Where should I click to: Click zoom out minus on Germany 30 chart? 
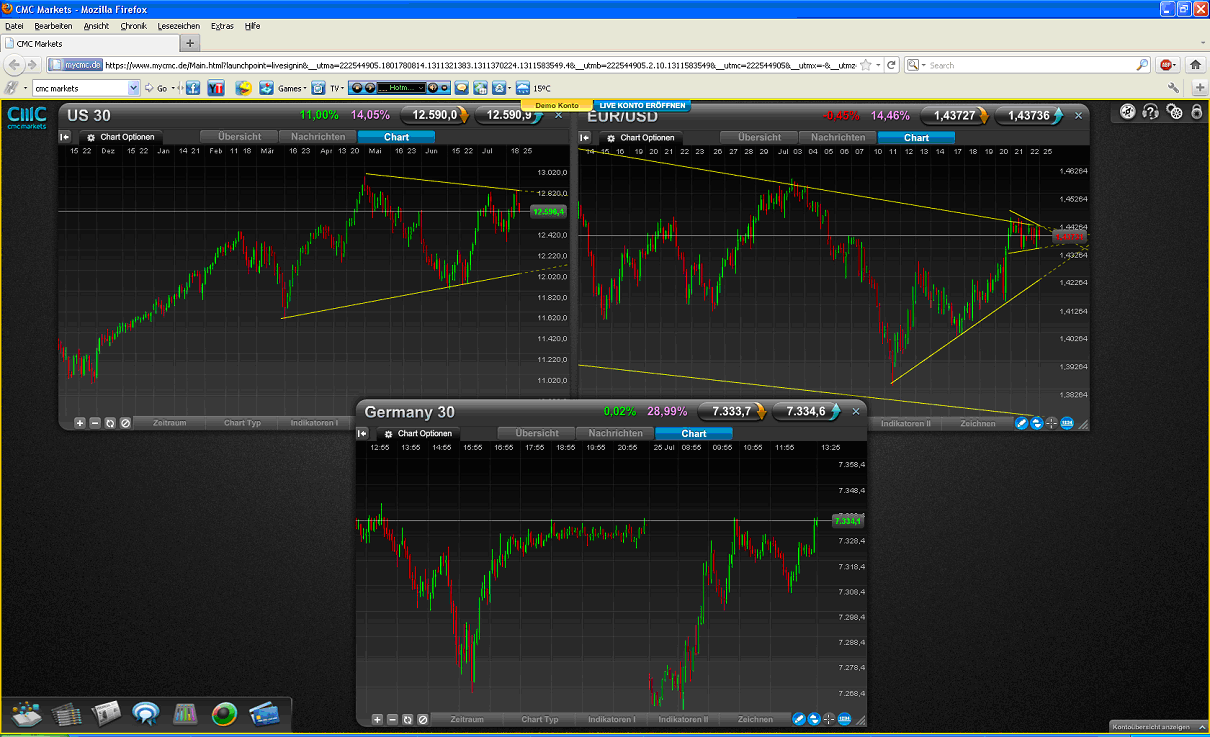tap(392, 719)
